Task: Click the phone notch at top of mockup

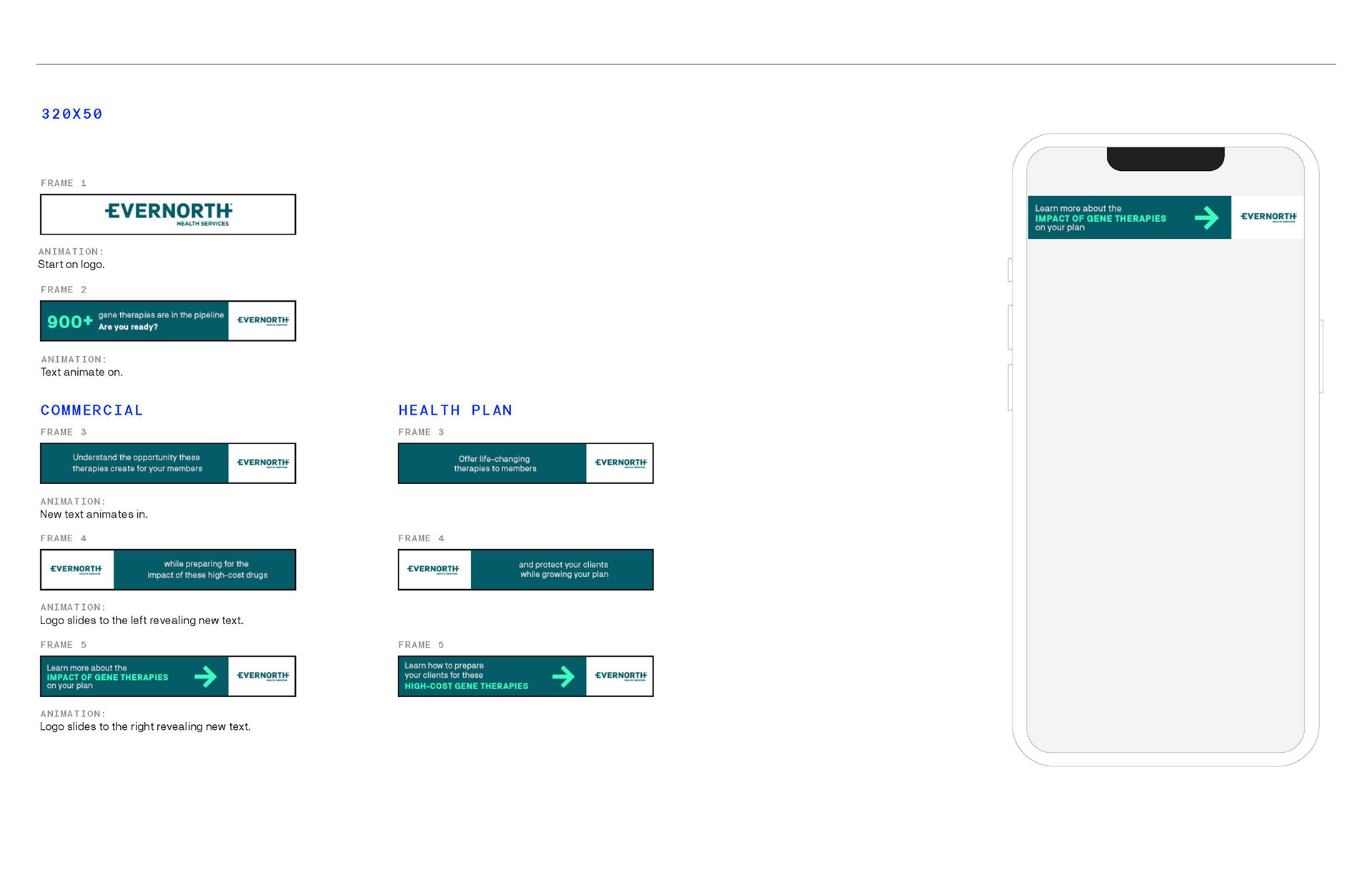Action: pos(1165,159)
